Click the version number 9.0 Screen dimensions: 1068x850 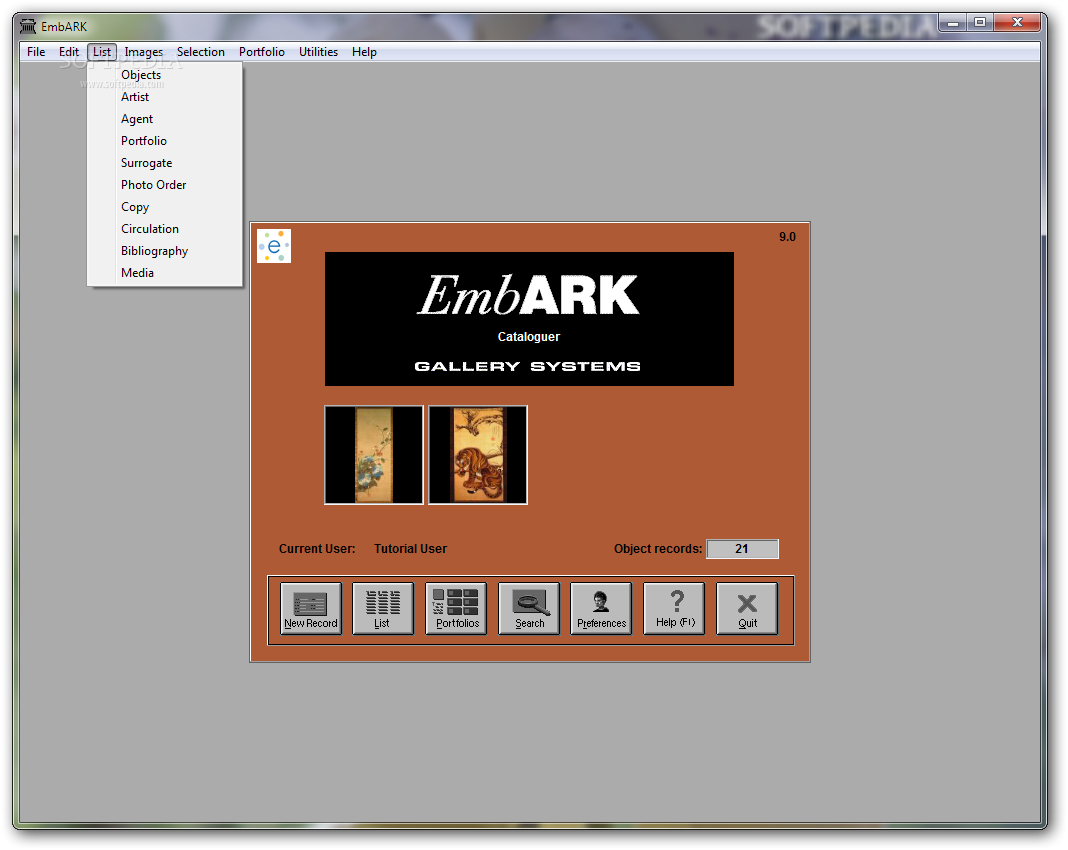click(787, 237)
